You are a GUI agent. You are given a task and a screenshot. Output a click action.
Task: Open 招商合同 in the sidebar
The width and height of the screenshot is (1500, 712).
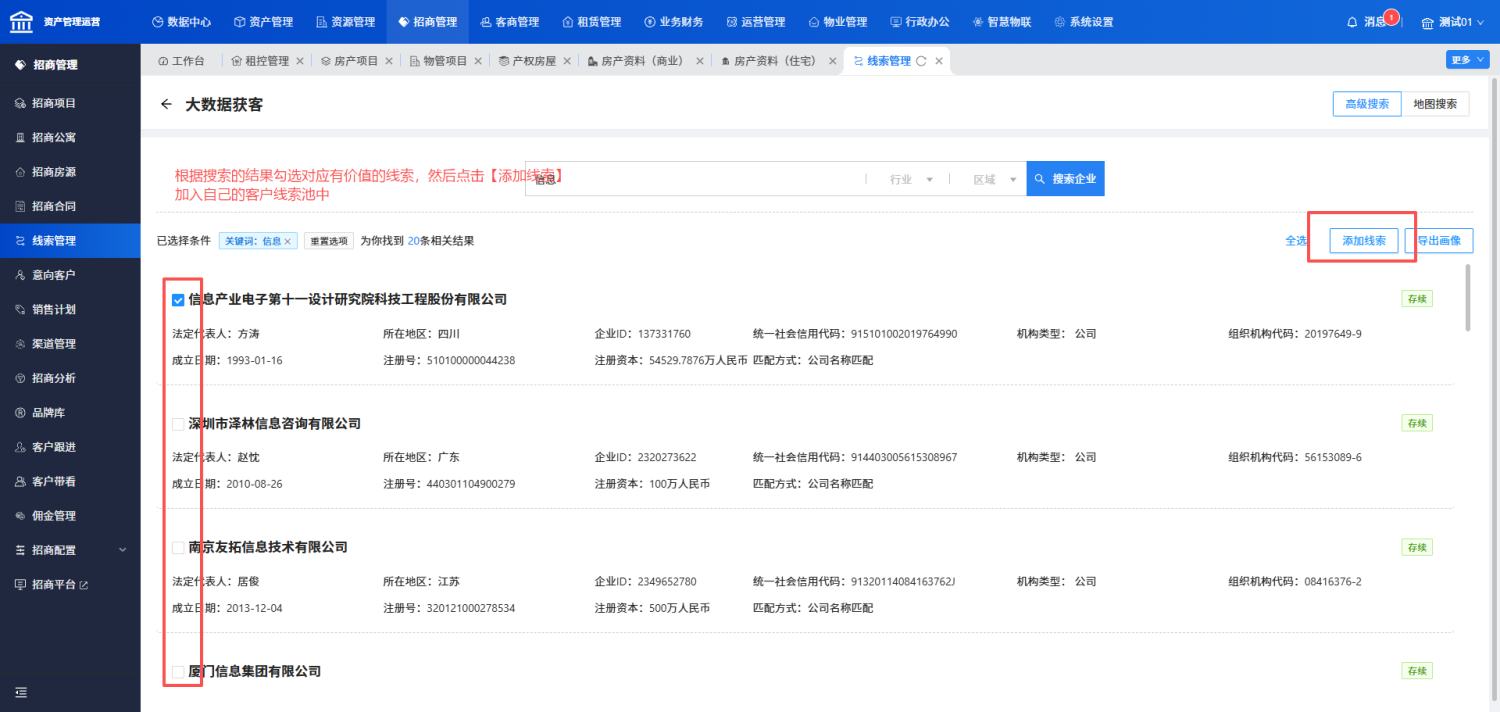click(x=70, y=206)
